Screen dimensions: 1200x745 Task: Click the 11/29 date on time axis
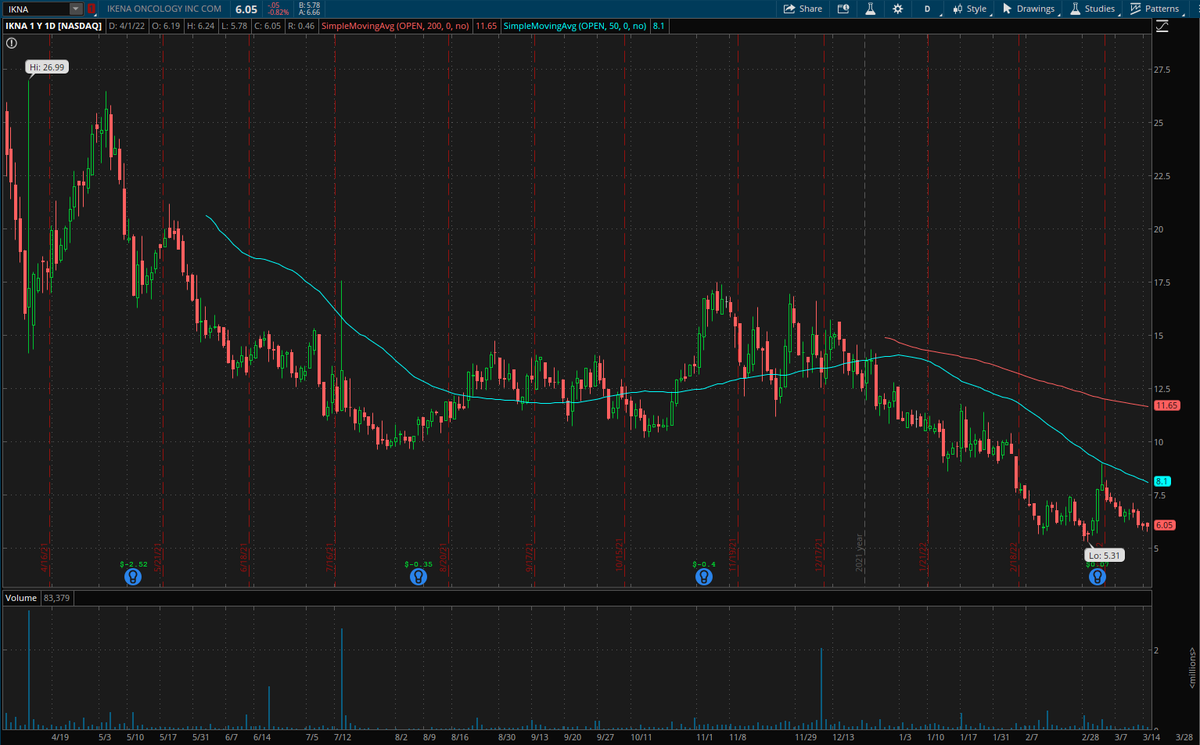pos(805,737)
